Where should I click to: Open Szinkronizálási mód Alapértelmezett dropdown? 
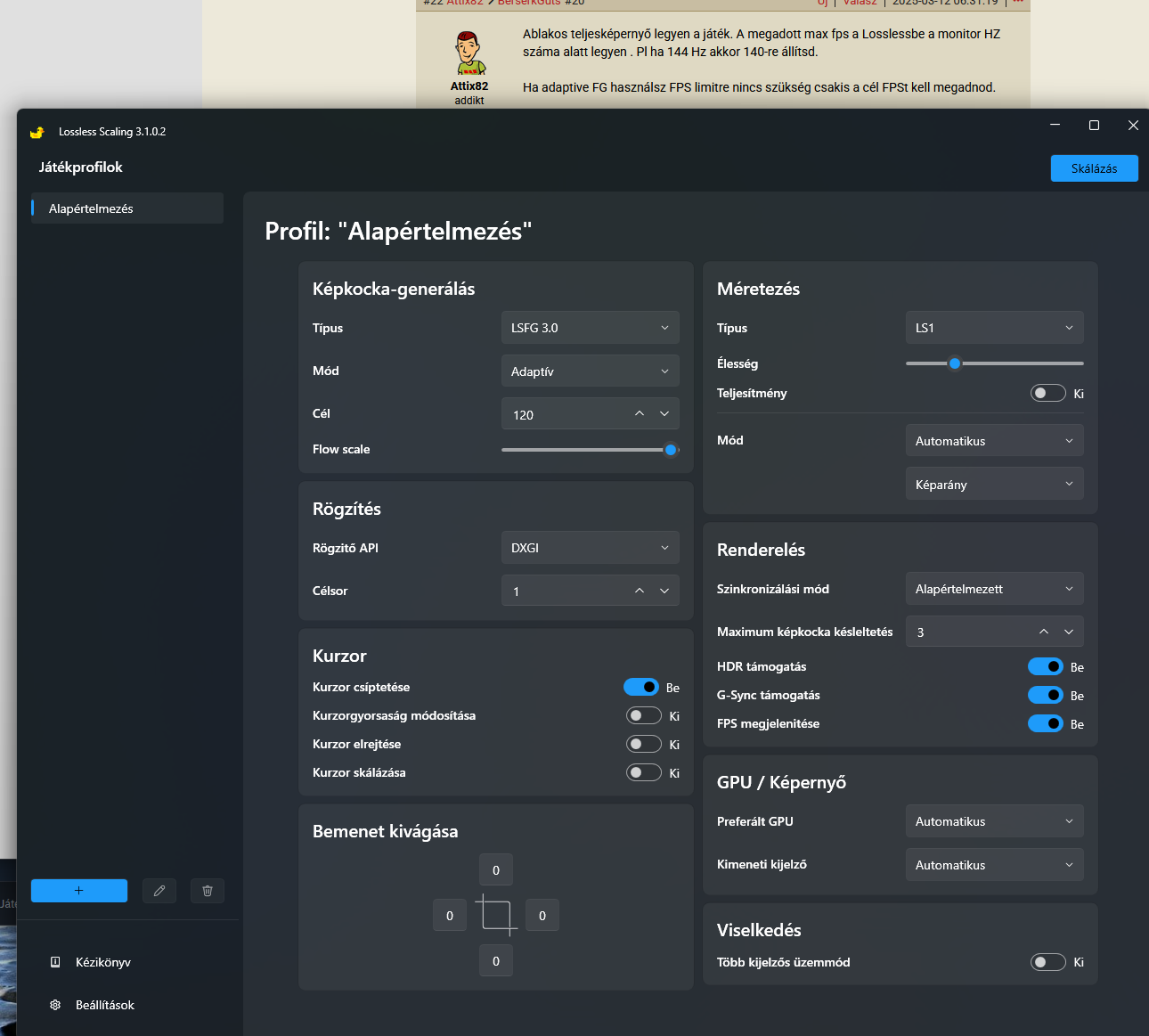(x=995, y=589)
